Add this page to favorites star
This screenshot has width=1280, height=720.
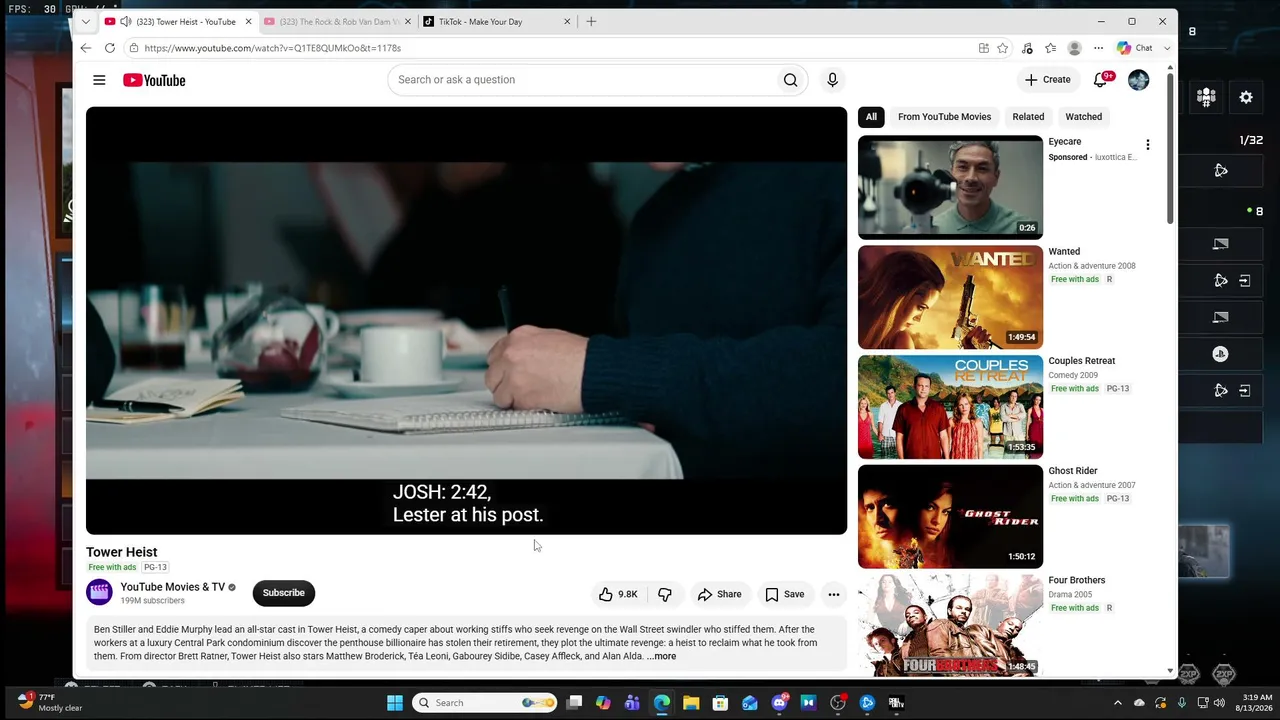(x=1003, y=48)
